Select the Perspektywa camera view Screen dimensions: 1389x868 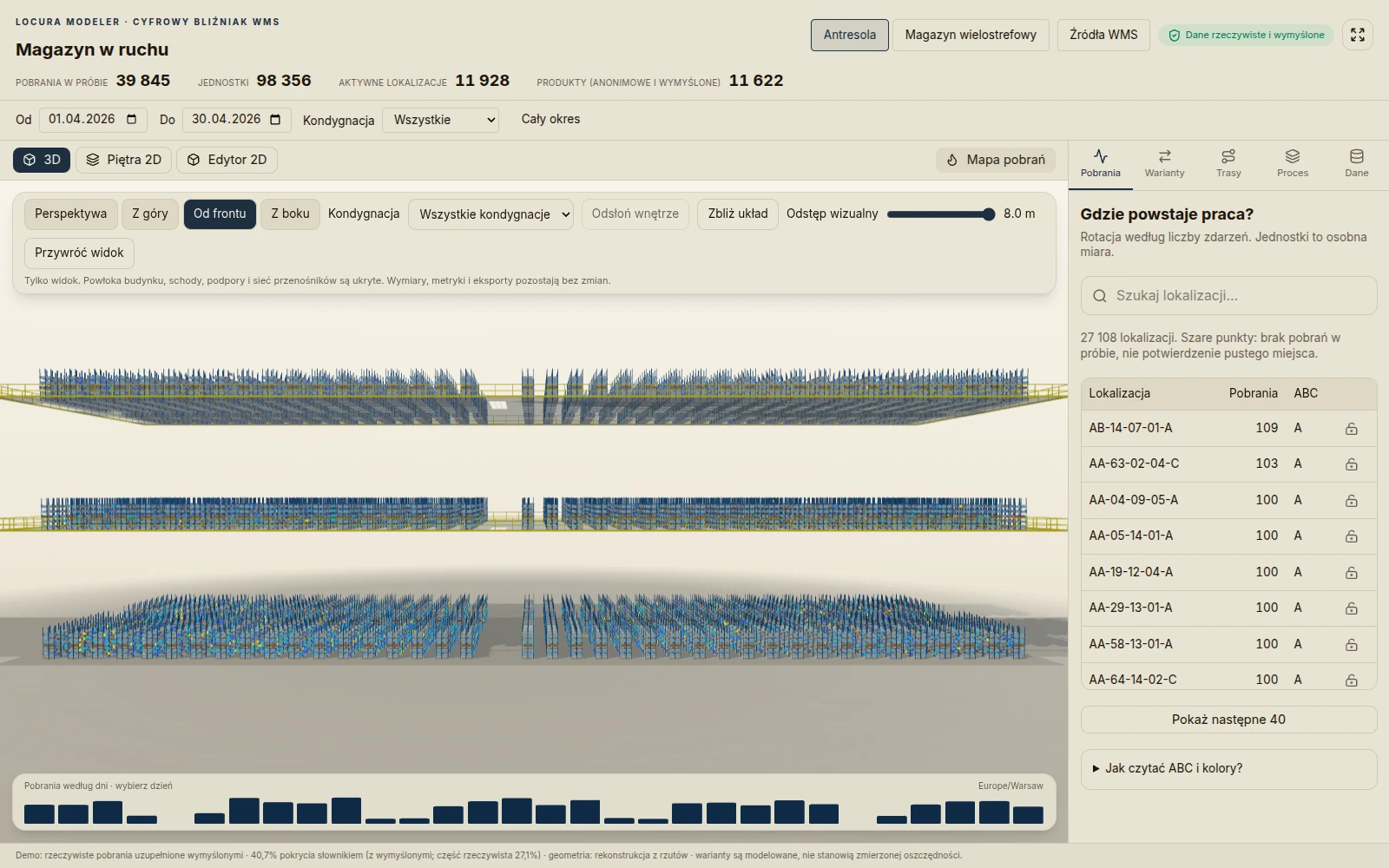coord(70,214)
